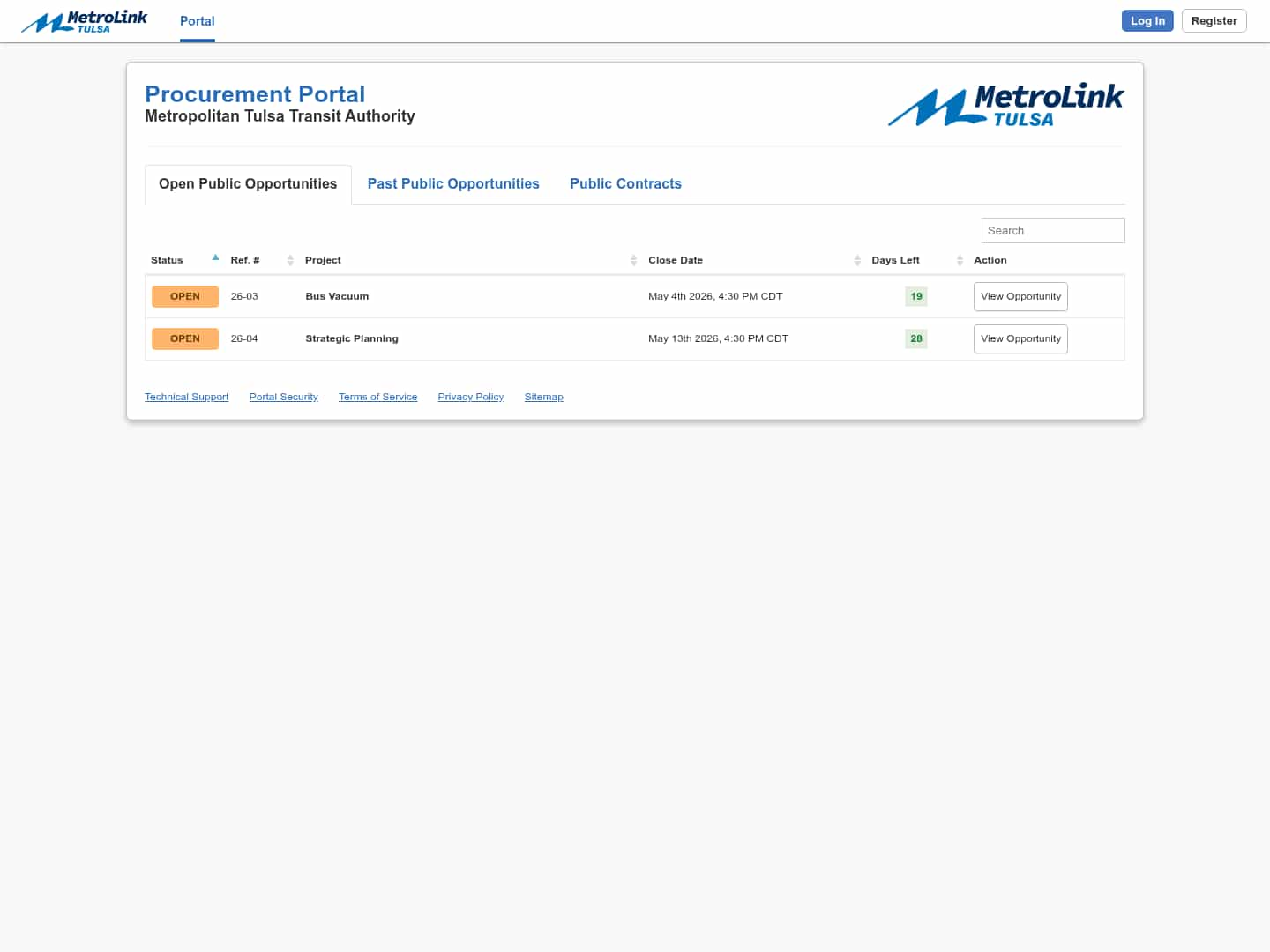
Task: Sort table by Status column arrow
Action: point(215,258)
